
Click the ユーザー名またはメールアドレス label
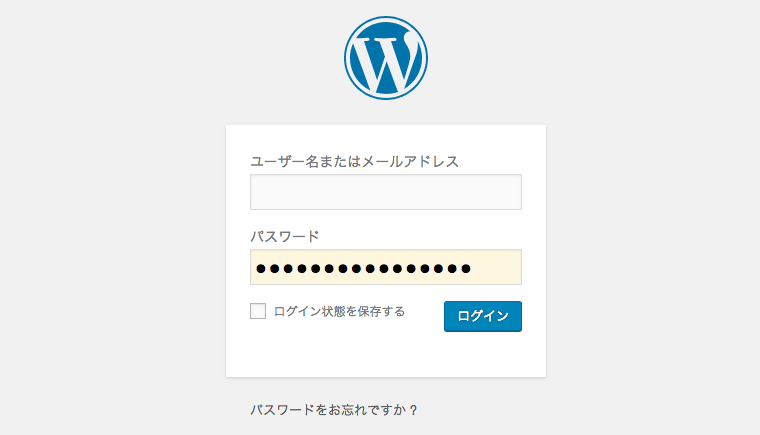pos(354,161)
